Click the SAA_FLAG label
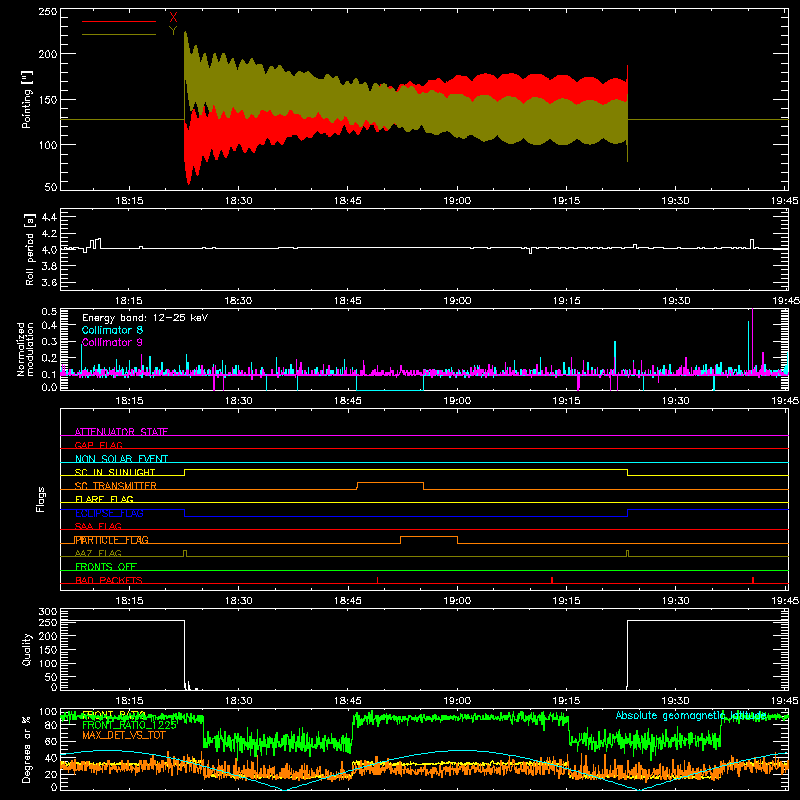 98,526
